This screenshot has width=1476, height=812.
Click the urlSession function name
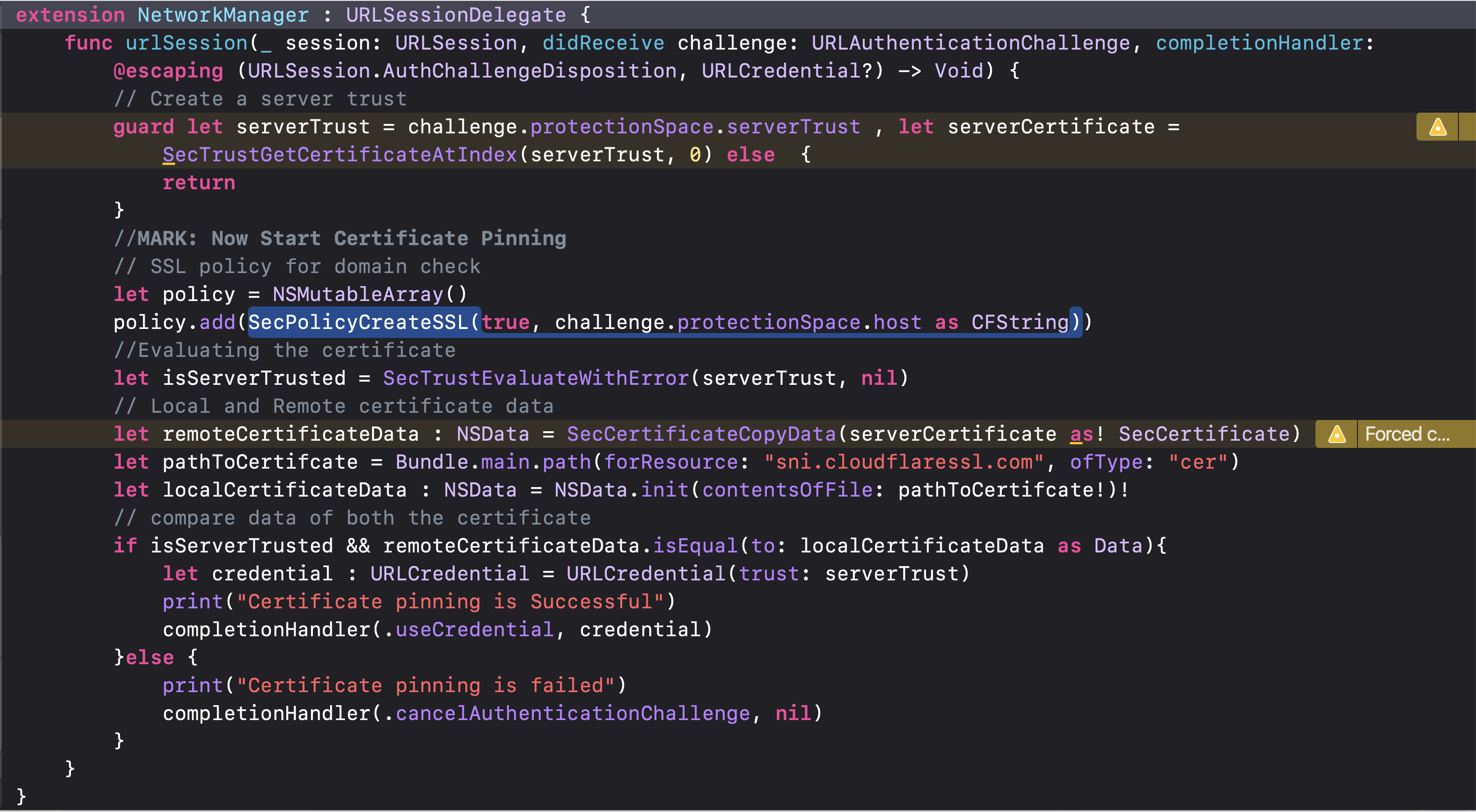tap(187, 43)
